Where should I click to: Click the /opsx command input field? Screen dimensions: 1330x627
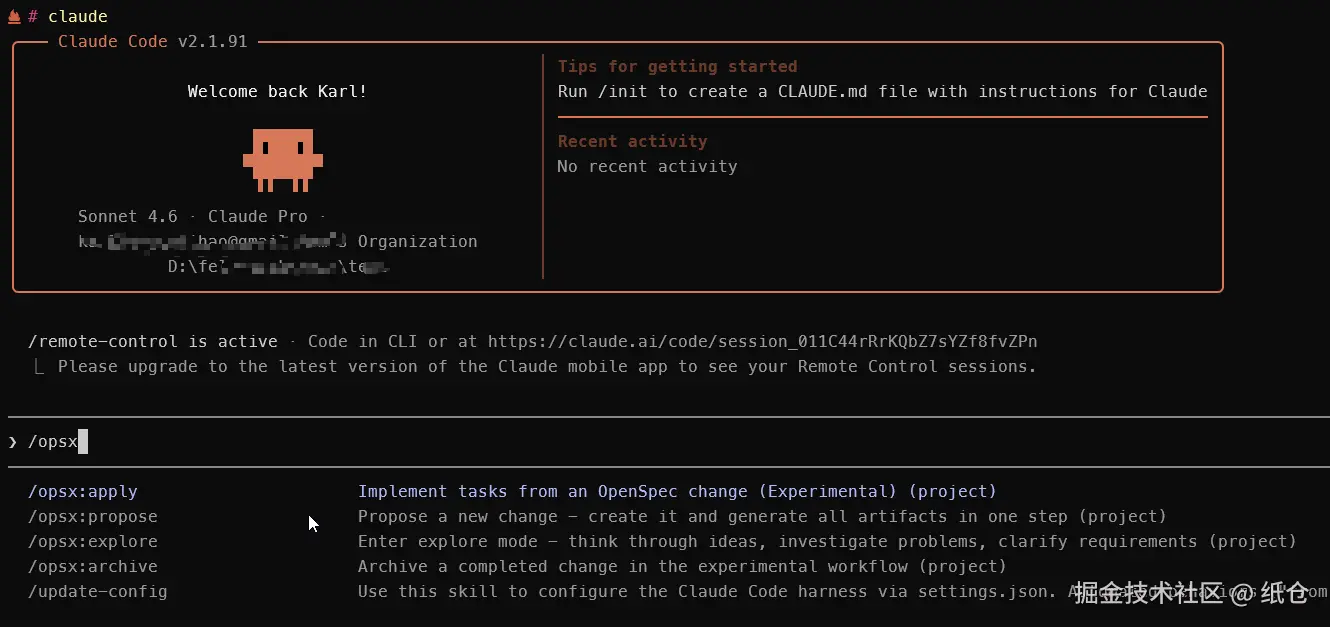[x=400, y=442]
